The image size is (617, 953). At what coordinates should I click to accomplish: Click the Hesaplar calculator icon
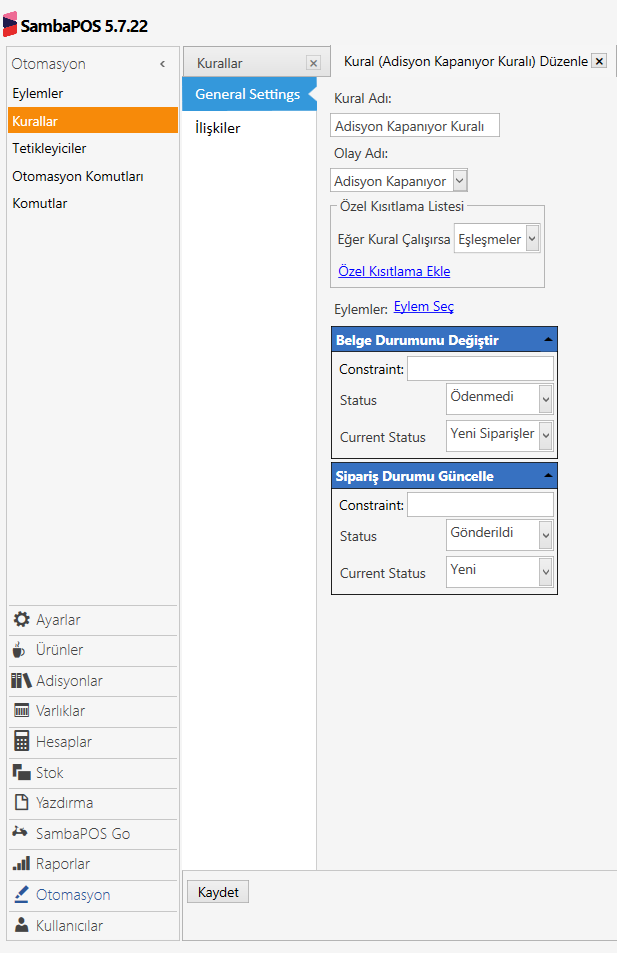coord(21,742)
